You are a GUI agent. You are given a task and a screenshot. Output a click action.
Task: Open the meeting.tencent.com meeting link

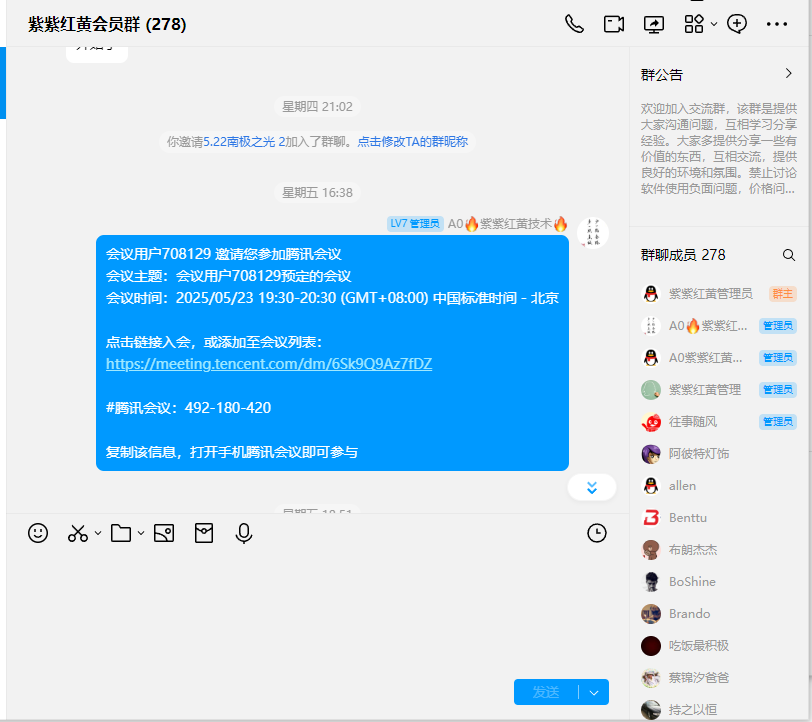(269, 364)
